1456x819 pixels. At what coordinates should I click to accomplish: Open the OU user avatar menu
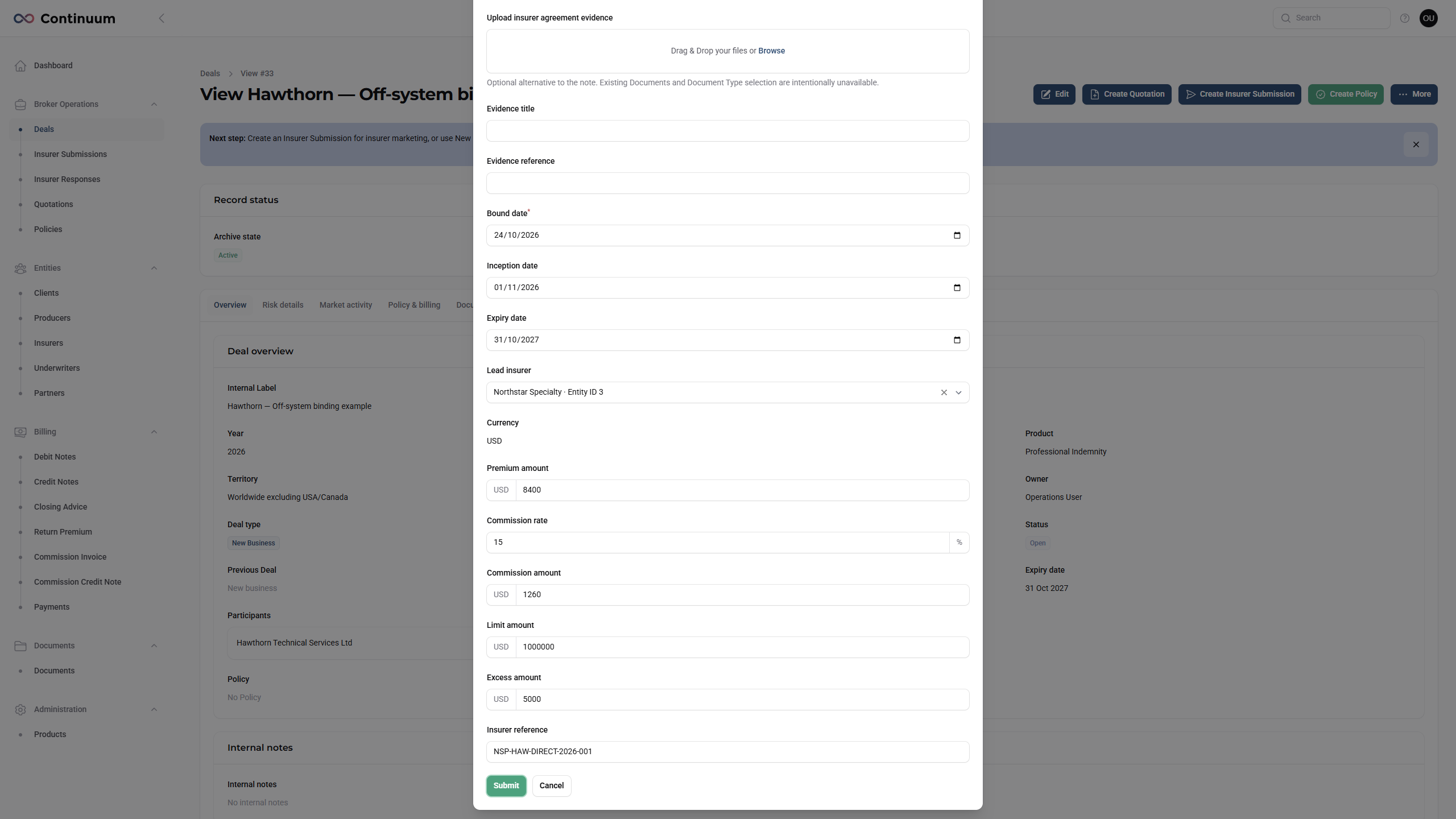tap(1429, 18)
